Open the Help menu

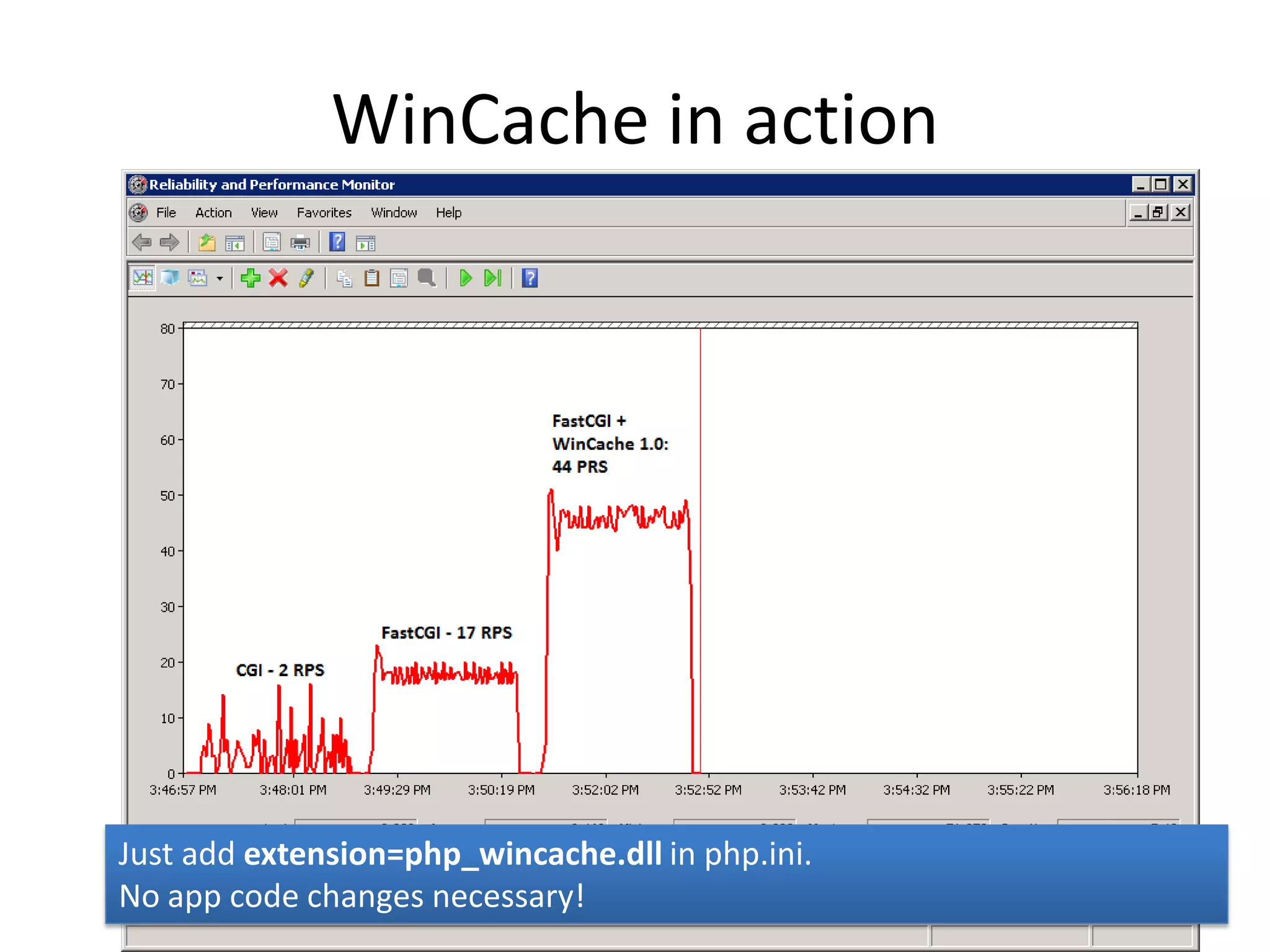pyautogui.click(x=448, y=213)
